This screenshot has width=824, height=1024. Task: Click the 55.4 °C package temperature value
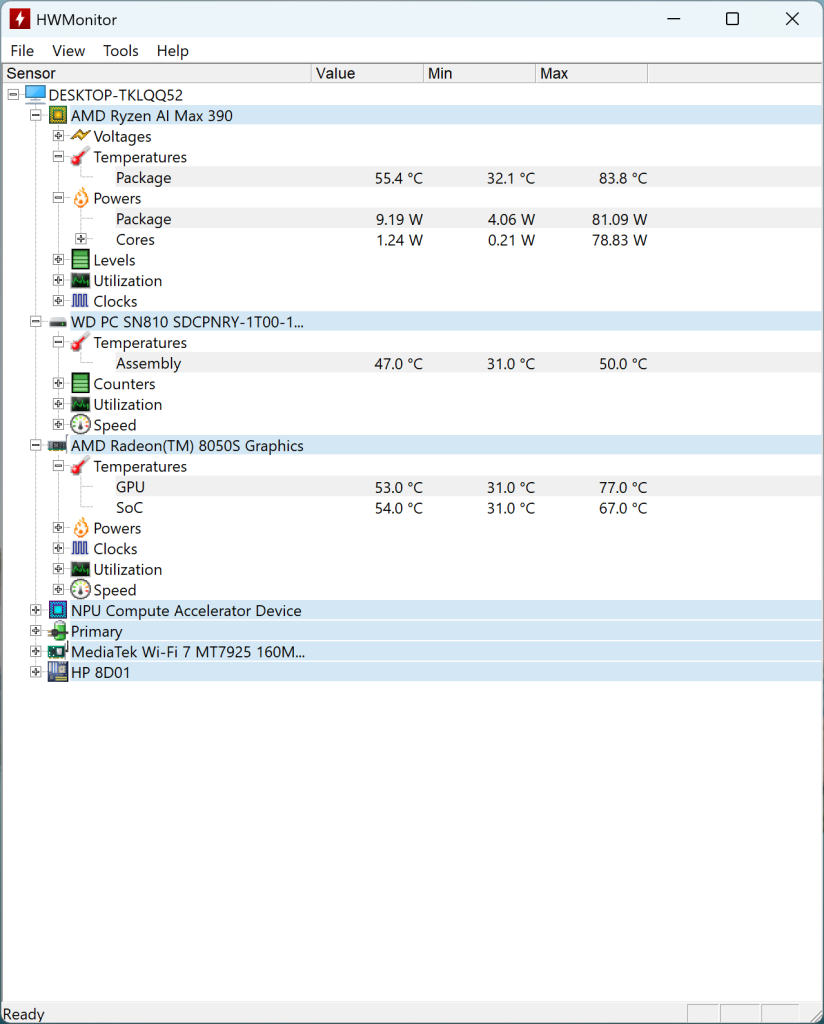tap(398, 178)
